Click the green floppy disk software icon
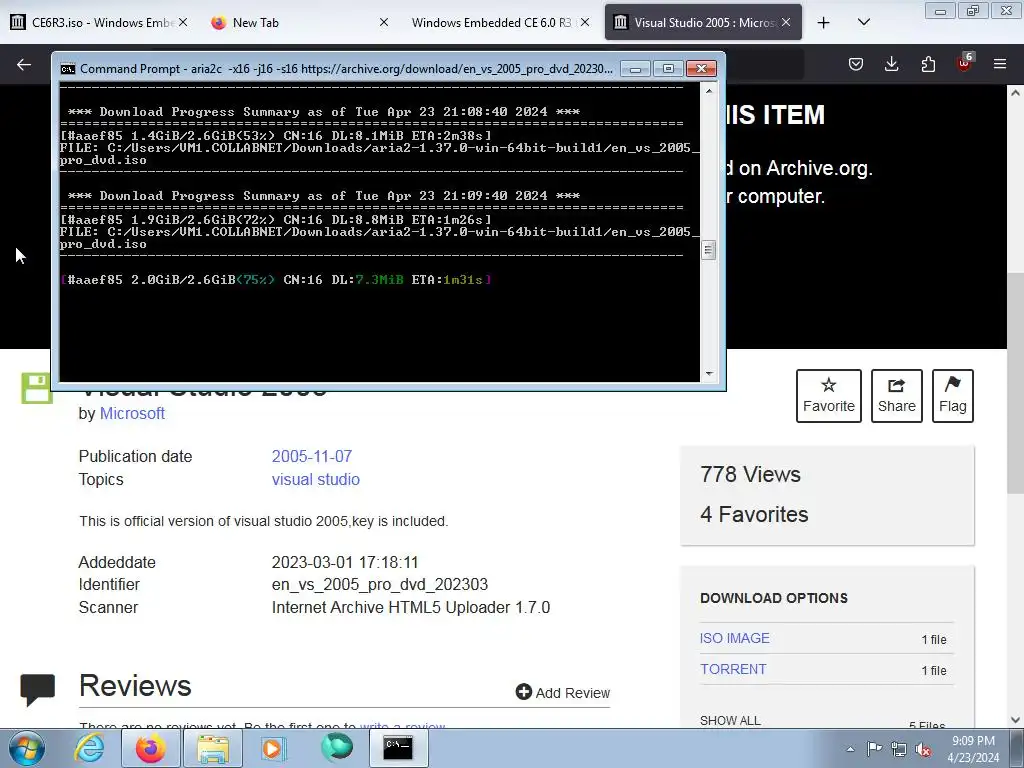 37,388
